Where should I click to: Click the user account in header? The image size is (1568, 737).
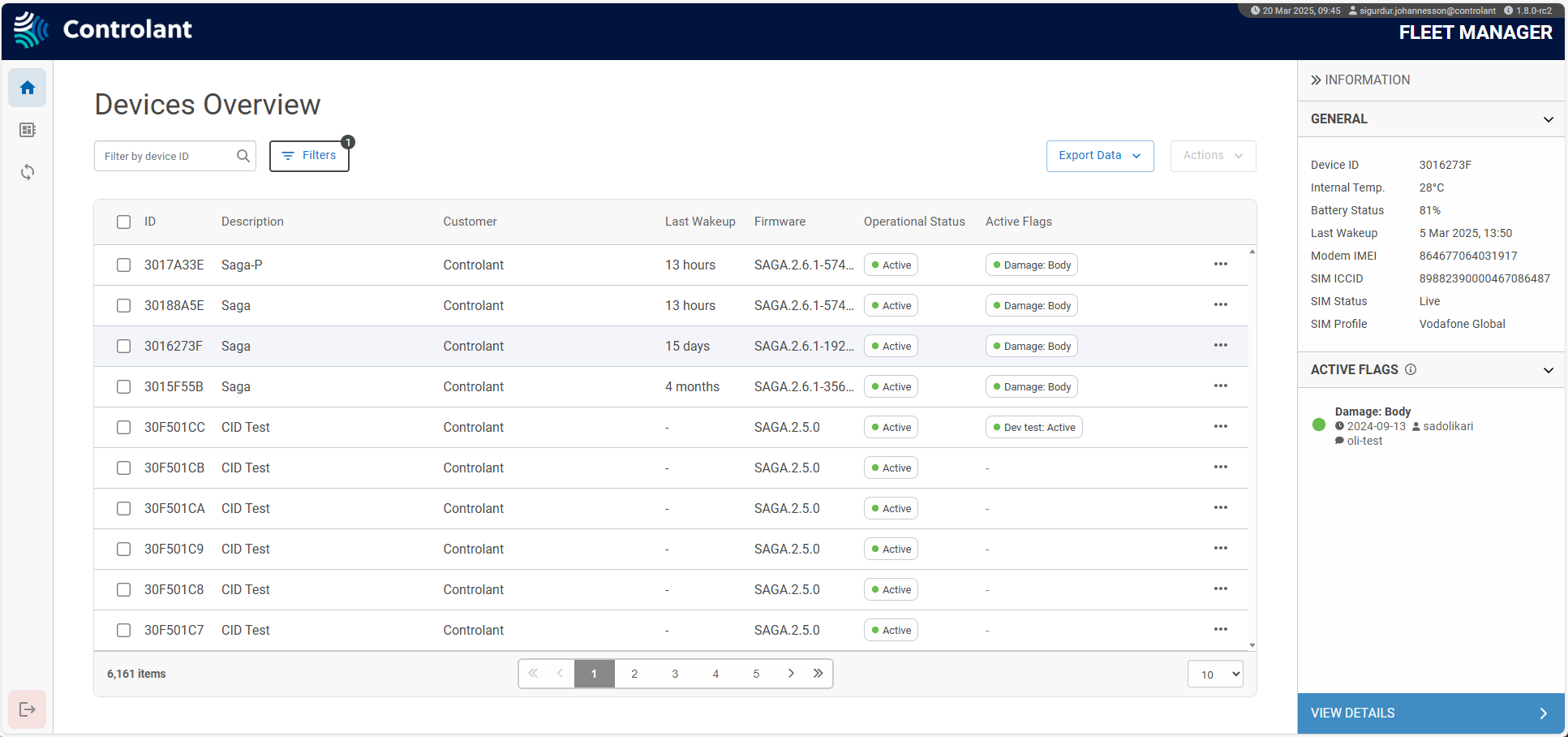[x=1422, y=11]
